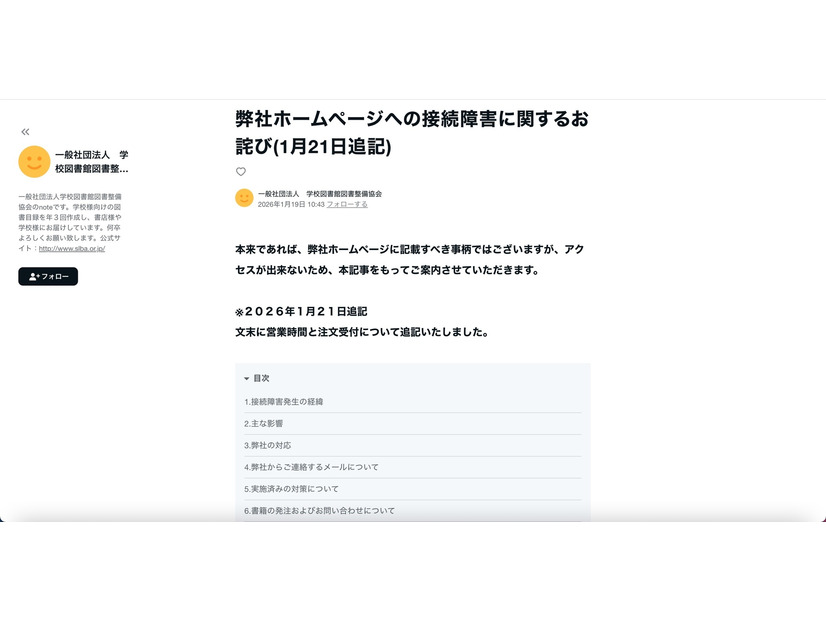Click the disclosure triangle next to 目次
This screenshot has width=826, height=620.
246,378
